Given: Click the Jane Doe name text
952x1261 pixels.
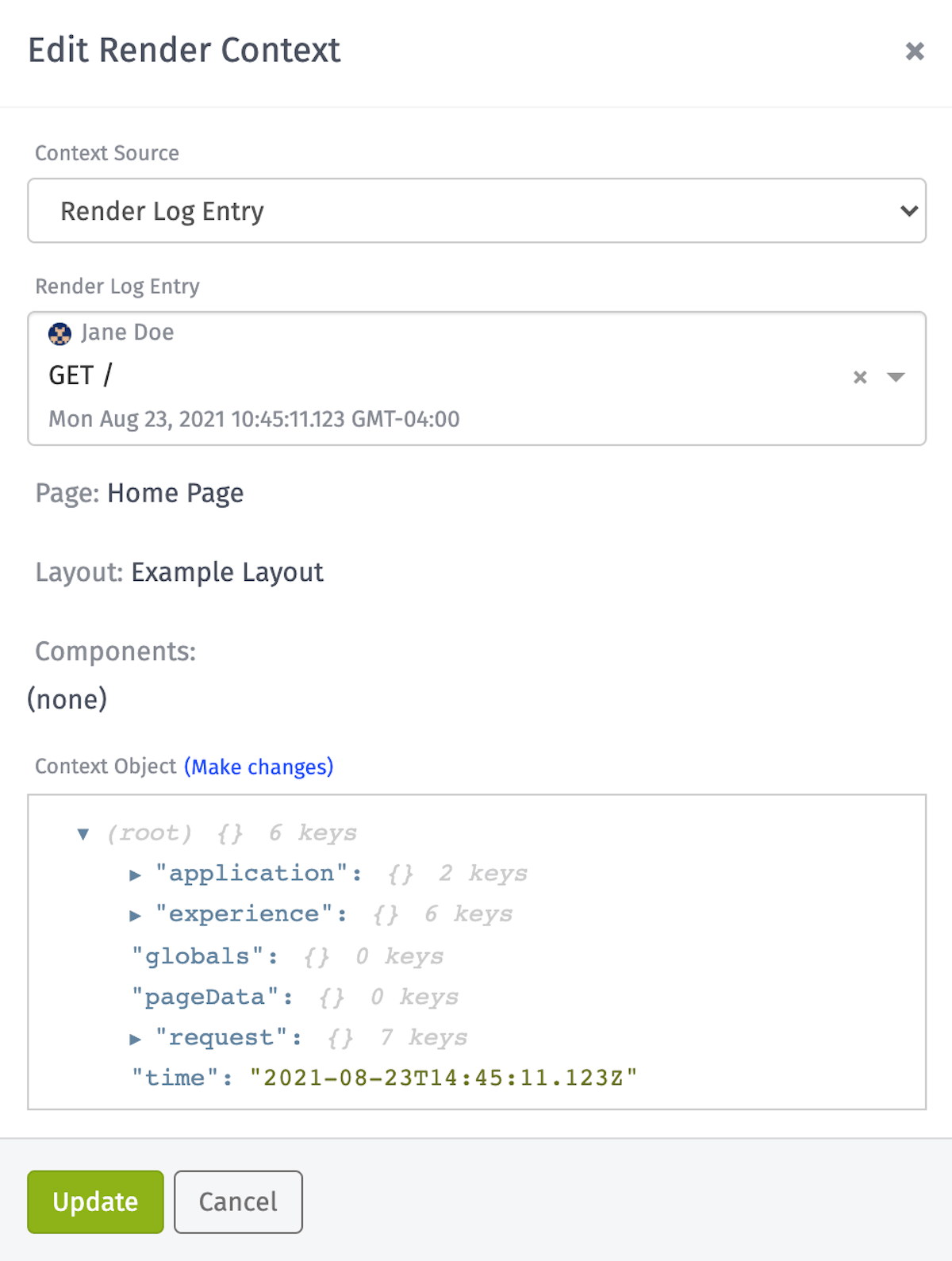Looking at the screenshot, I should (127, 333).
